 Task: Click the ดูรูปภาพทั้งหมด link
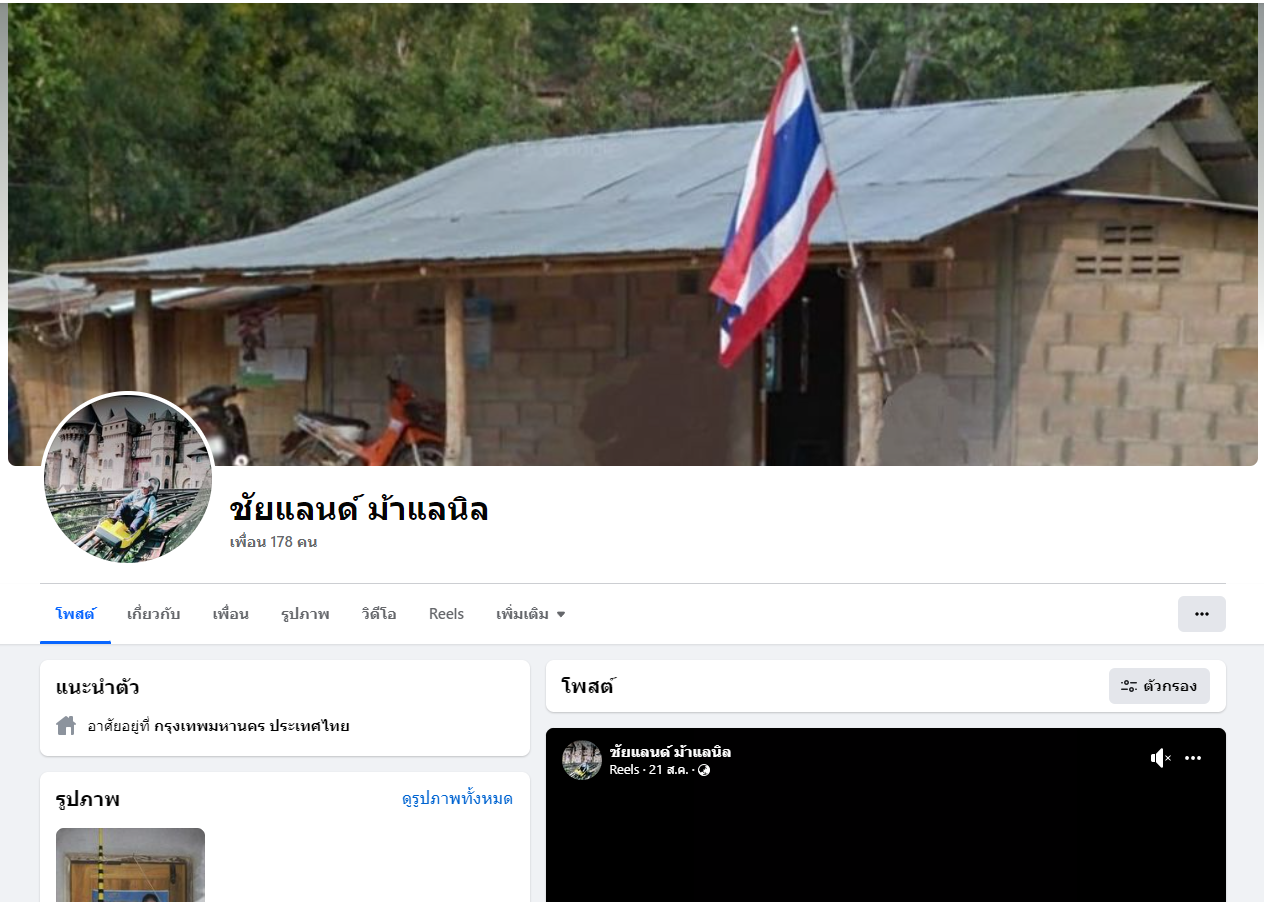[x=457, y=799]
